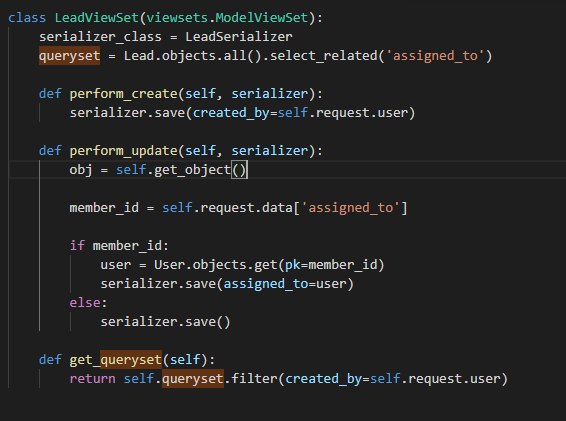Click User.objects.get on the user line

215,265
